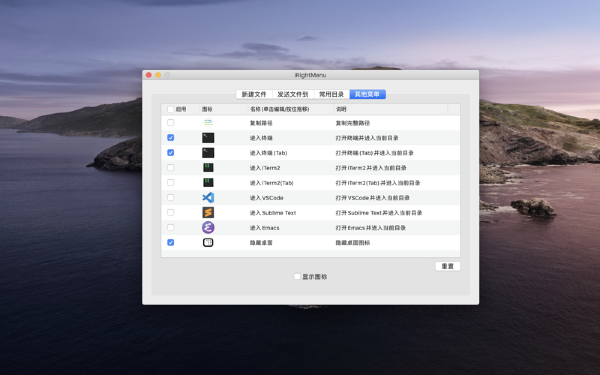Image resolution: width=600 pixels, height=375 pixels.
Task: Click the name cell 进入终端
Action: (x=261, y=138)
